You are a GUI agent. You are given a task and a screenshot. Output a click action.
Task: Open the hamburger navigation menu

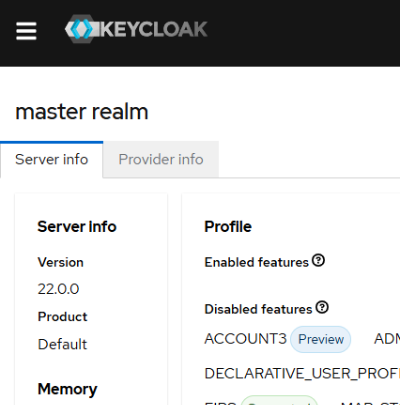[x=26, y=31]
